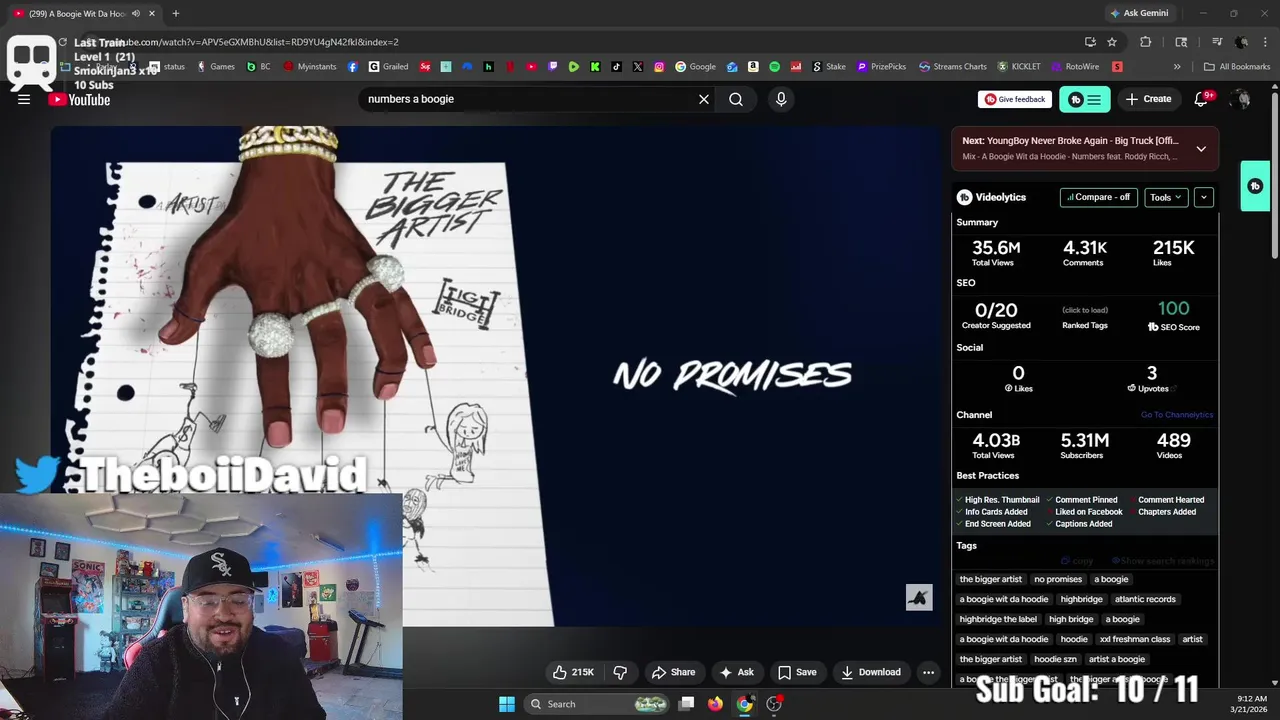1280x720 pixels.
Task: Click the 'hoodie szn' tag
Action: (x=1055, y=659)
